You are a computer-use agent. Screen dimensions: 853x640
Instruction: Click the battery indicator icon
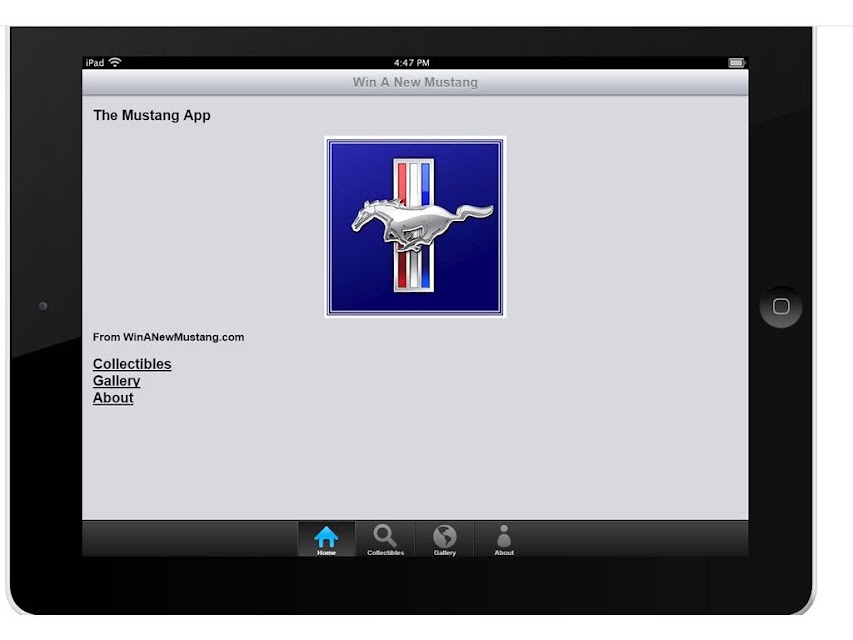736,63
